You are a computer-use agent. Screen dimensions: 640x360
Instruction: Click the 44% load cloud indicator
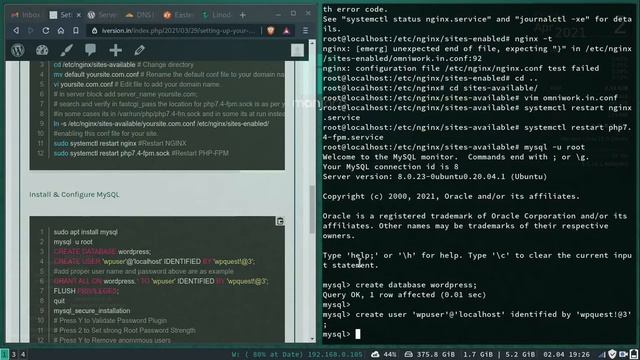tap(384, 354)
